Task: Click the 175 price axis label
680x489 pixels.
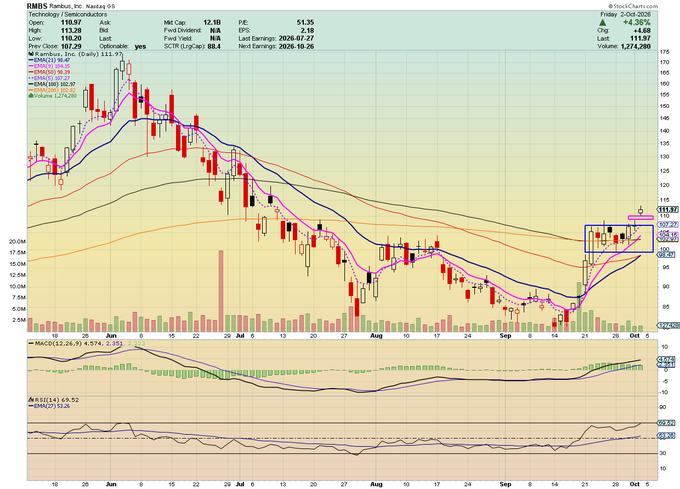Action: [664, 52]
